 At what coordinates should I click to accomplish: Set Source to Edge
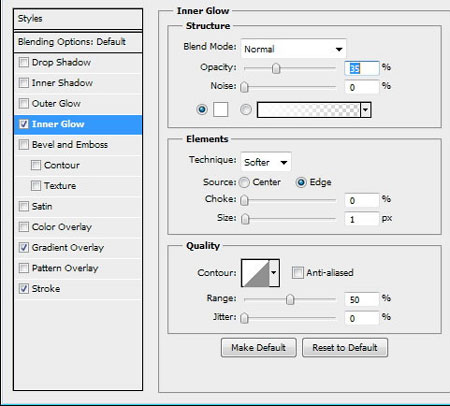pos(301,182)
